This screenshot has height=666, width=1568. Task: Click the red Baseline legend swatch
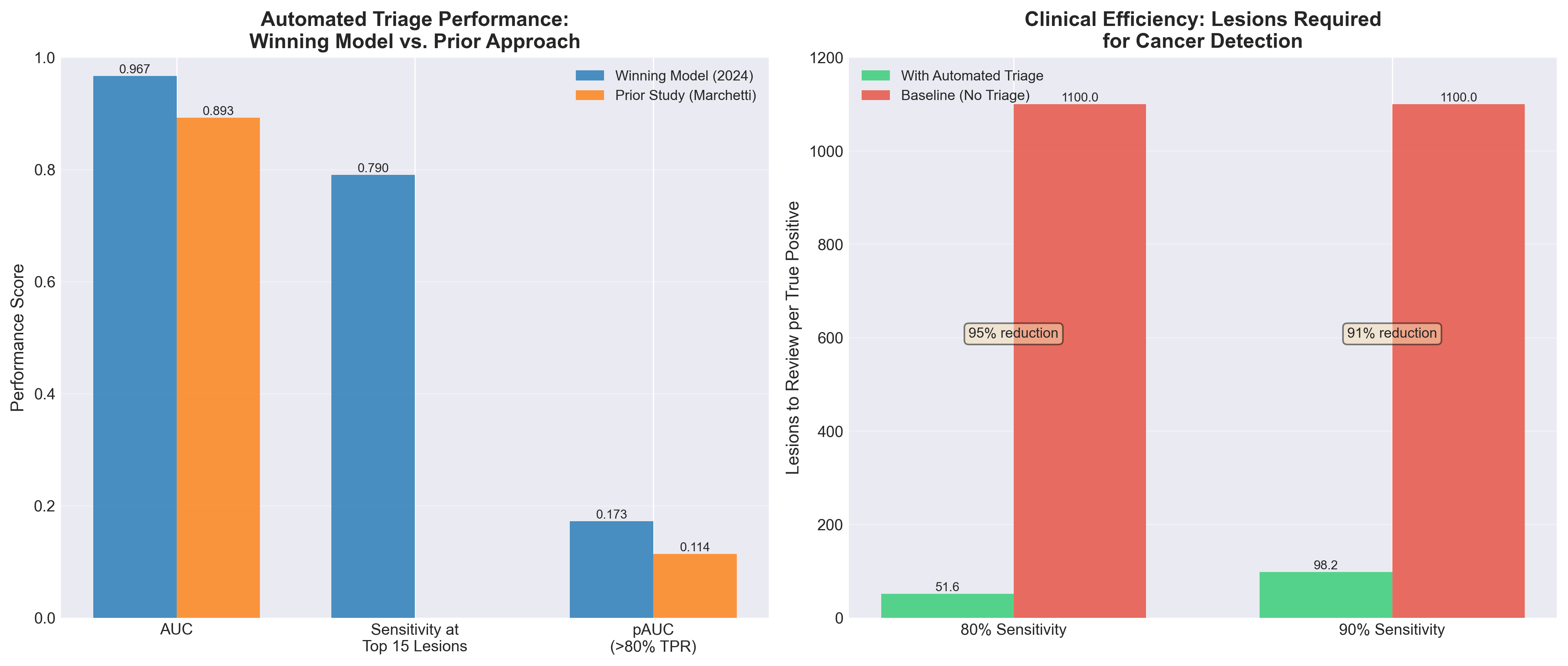coord(875,95)
